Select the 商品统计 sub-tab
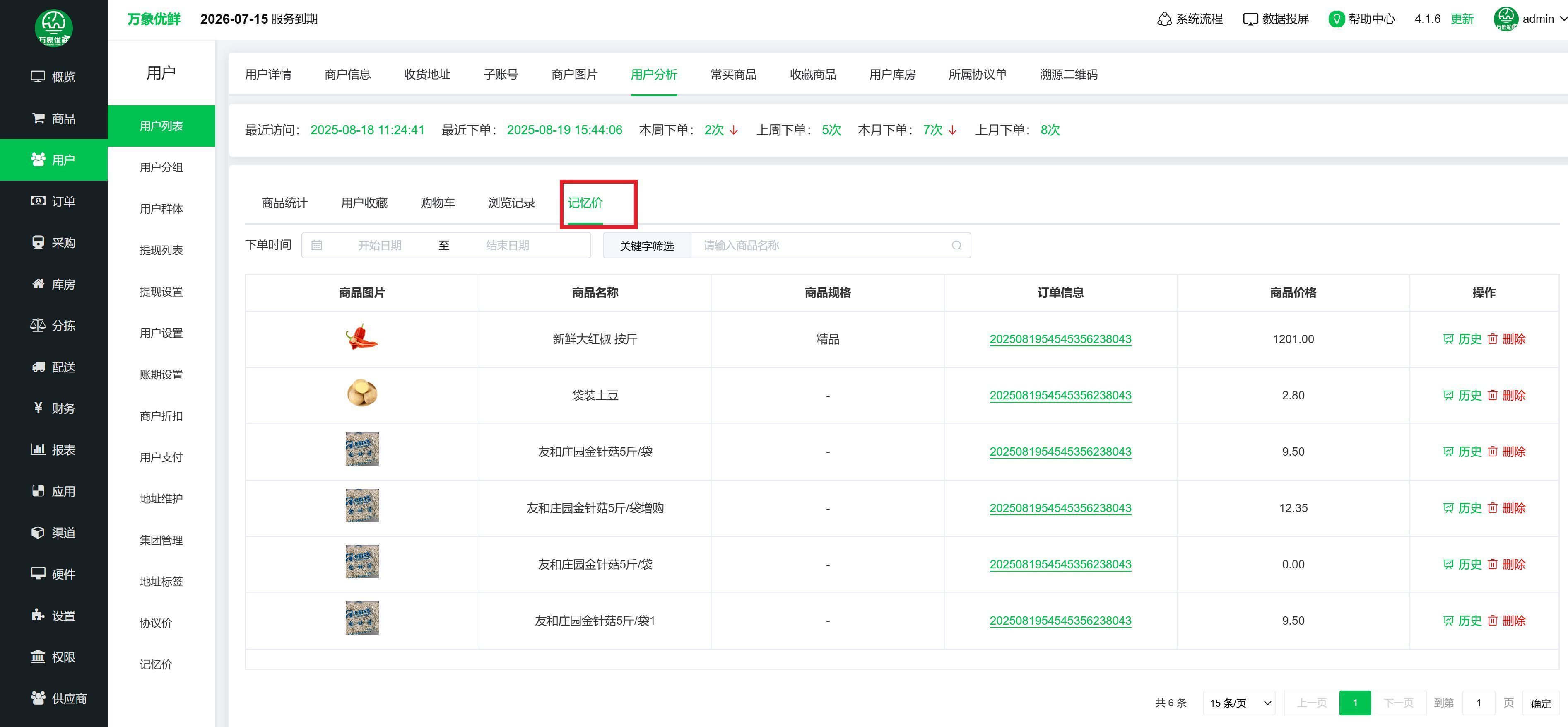The height and width of the screenshot is (727, 1568). pyautogui.click(x=284, y=203)
